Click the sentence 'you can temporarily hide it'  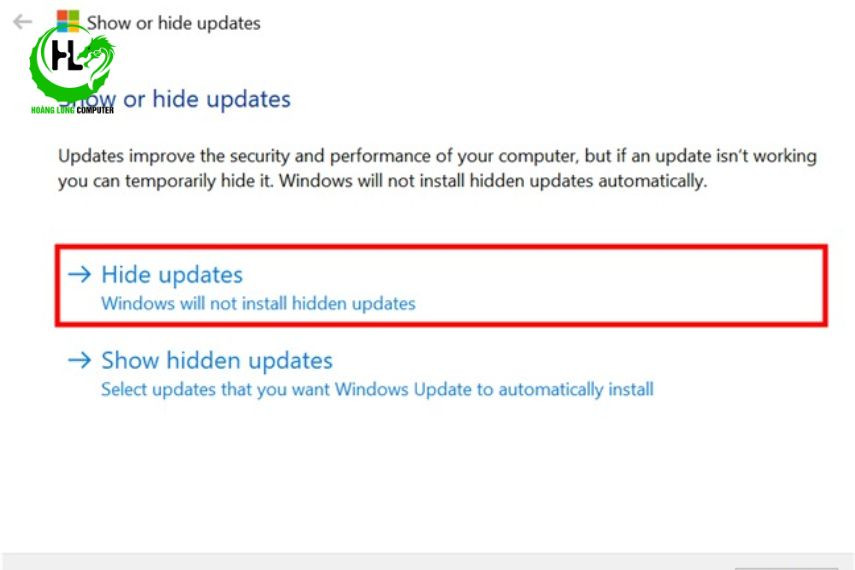coord(166,181)
